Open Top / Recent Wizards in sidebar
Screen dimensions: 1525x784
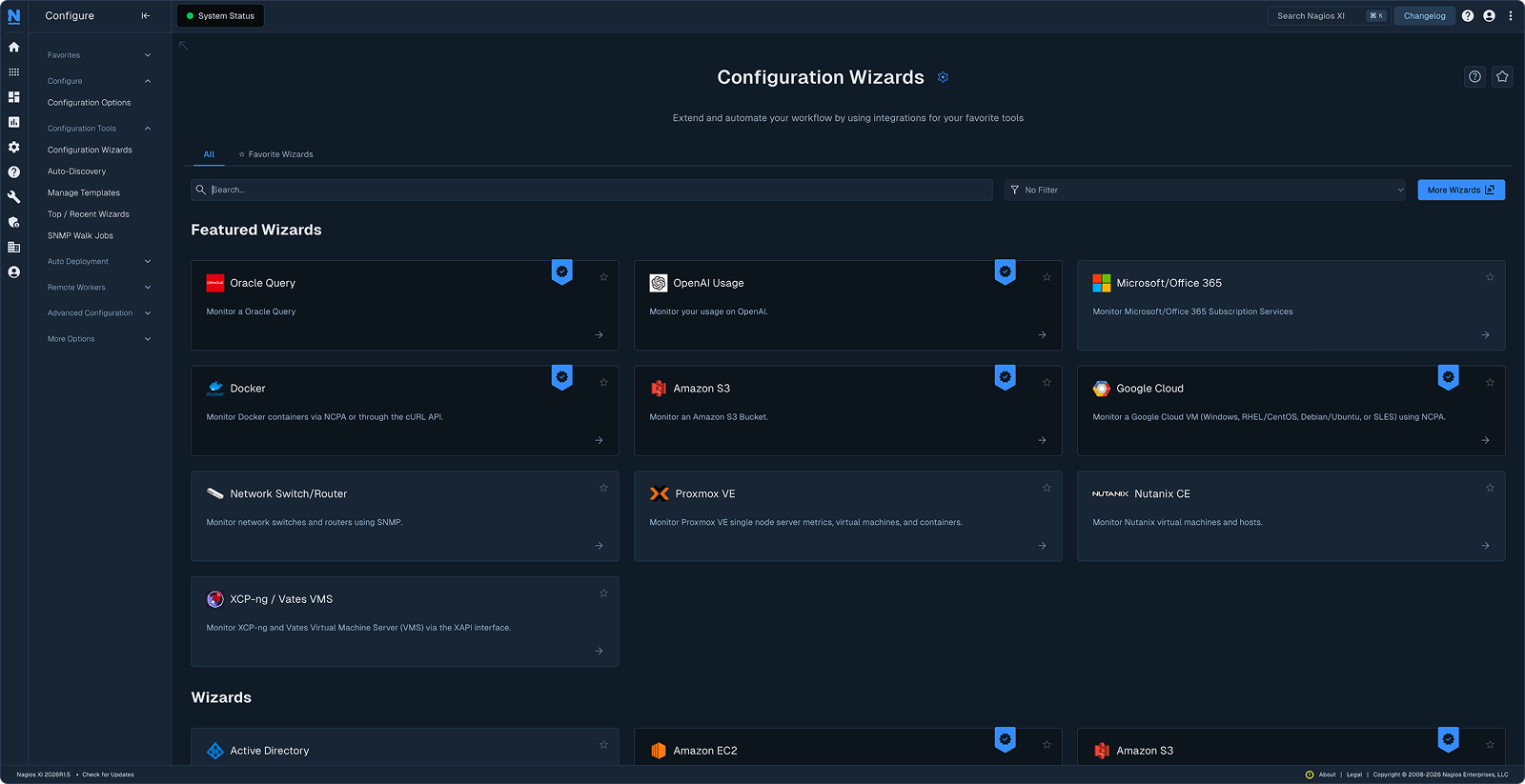[89, 214]
